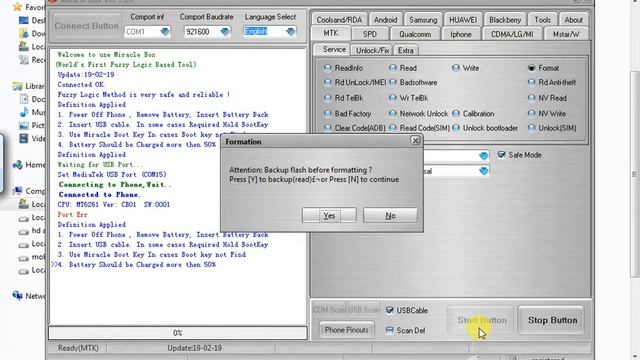Select the Calibration radio button
Image resolution: width=640 pixels, height=360 pixels.
point(456,113)
